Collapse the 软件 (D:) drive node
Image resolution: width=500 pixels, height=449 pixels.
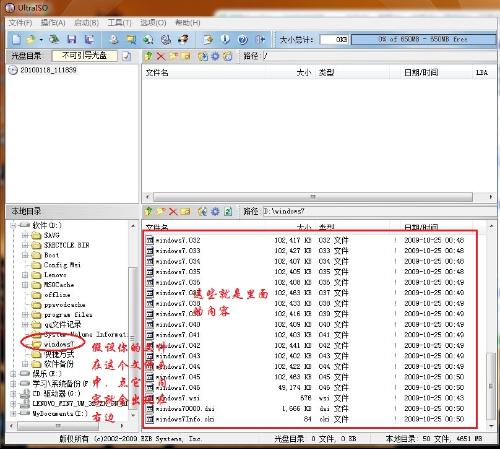pyautogui.click(x=13, y=226)
